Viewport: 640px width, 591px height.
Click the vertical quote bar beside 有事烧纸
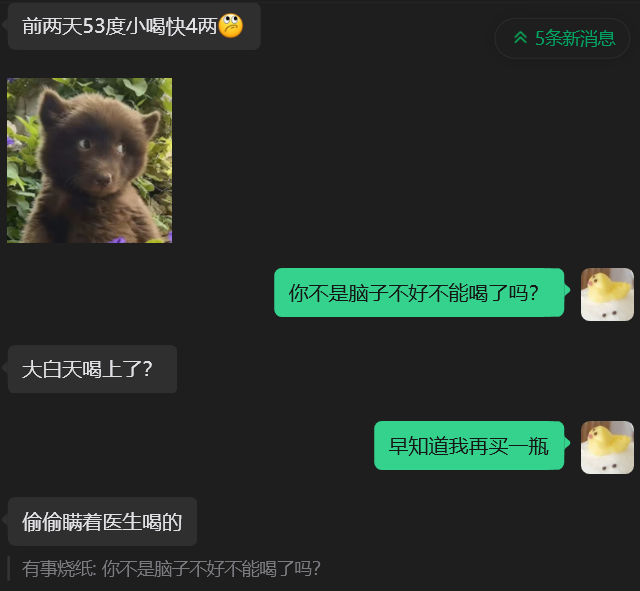pyautogui.click(x=9, y=569)
